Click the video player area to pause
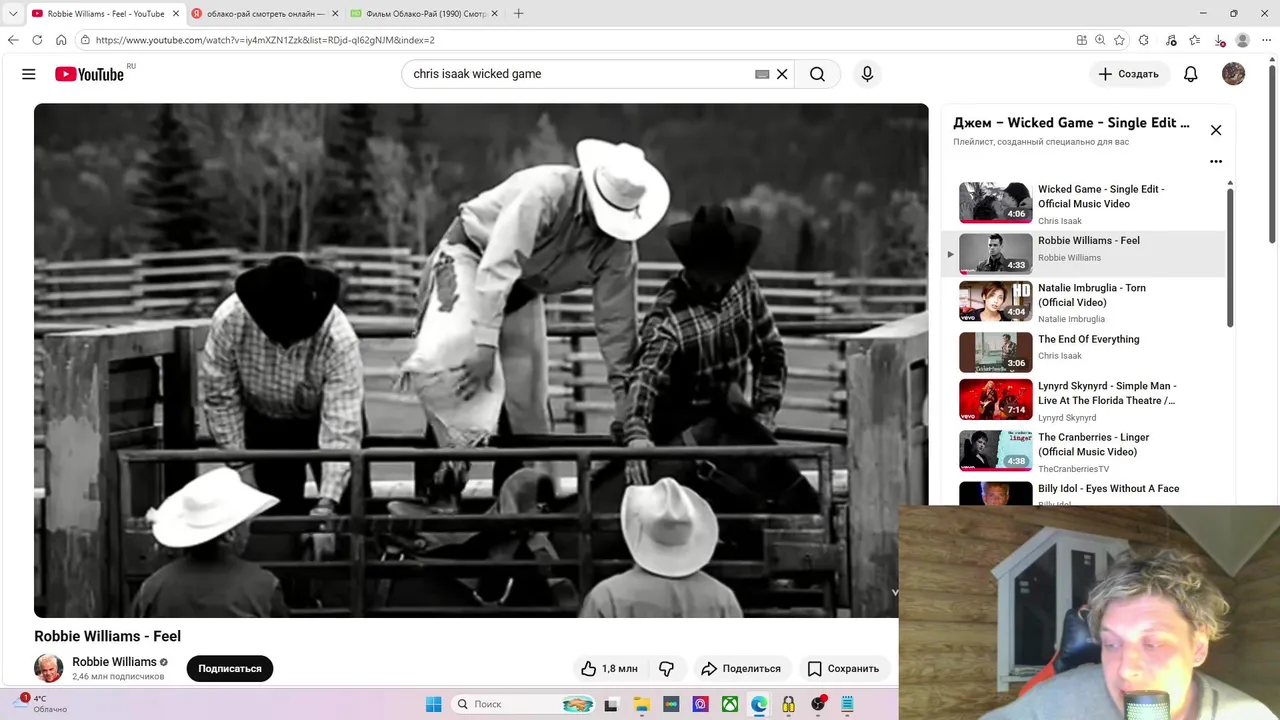Viewport: 1280px width, 720px height. point(481,360)
